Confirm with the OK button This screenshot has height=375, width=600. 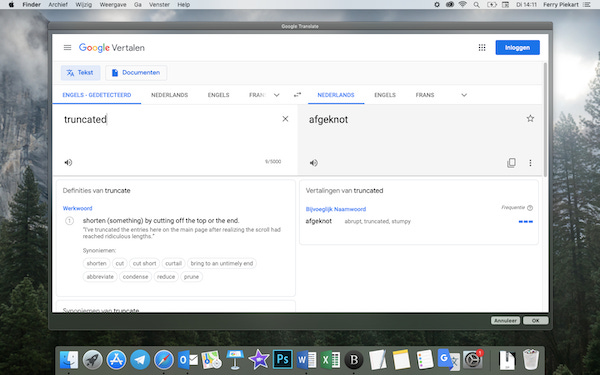535,321
